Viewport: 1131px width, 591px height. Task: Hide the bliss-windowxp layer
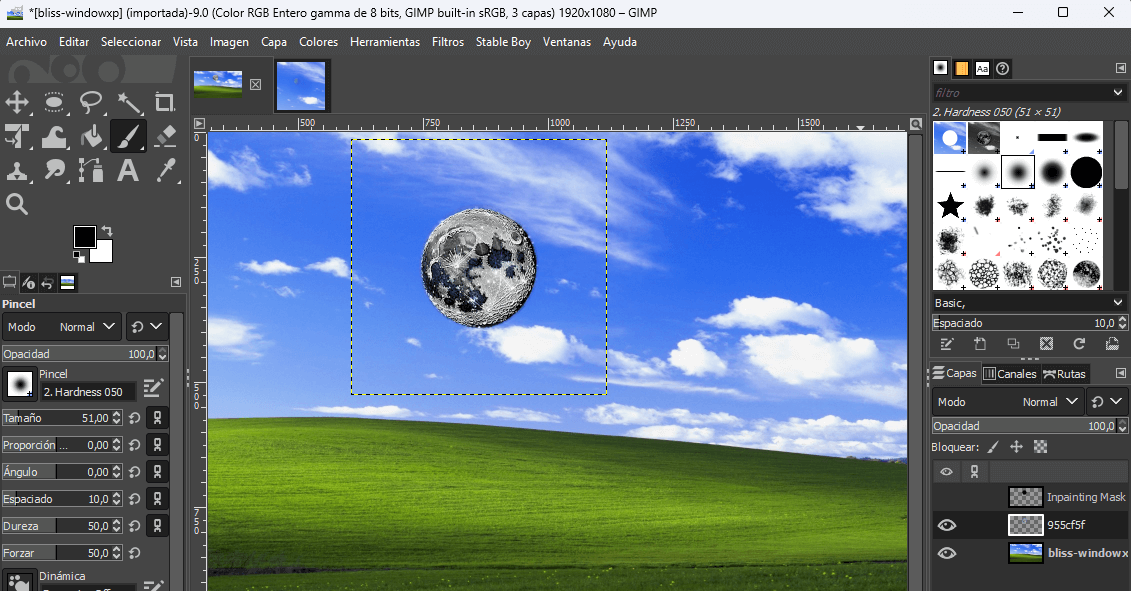(946, 553)
